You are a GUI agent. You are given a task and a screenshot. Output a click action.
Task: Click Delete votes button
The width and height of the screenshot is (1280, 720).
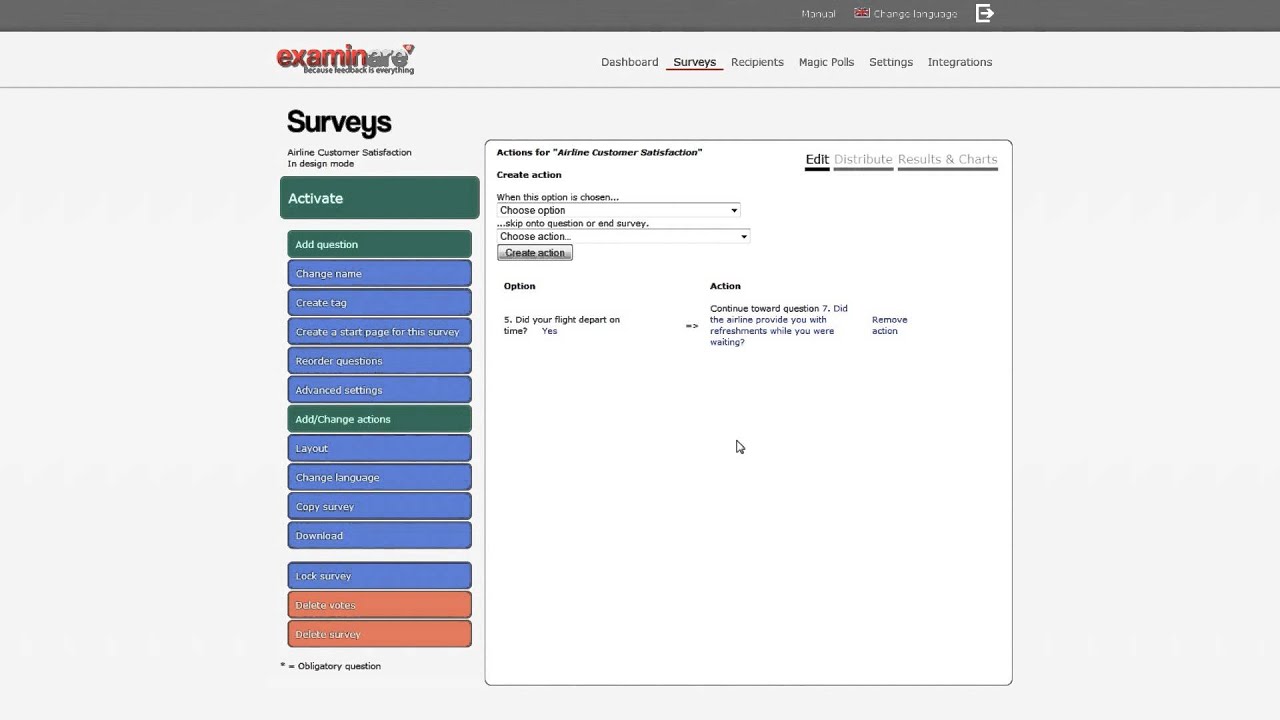point(379,605)
